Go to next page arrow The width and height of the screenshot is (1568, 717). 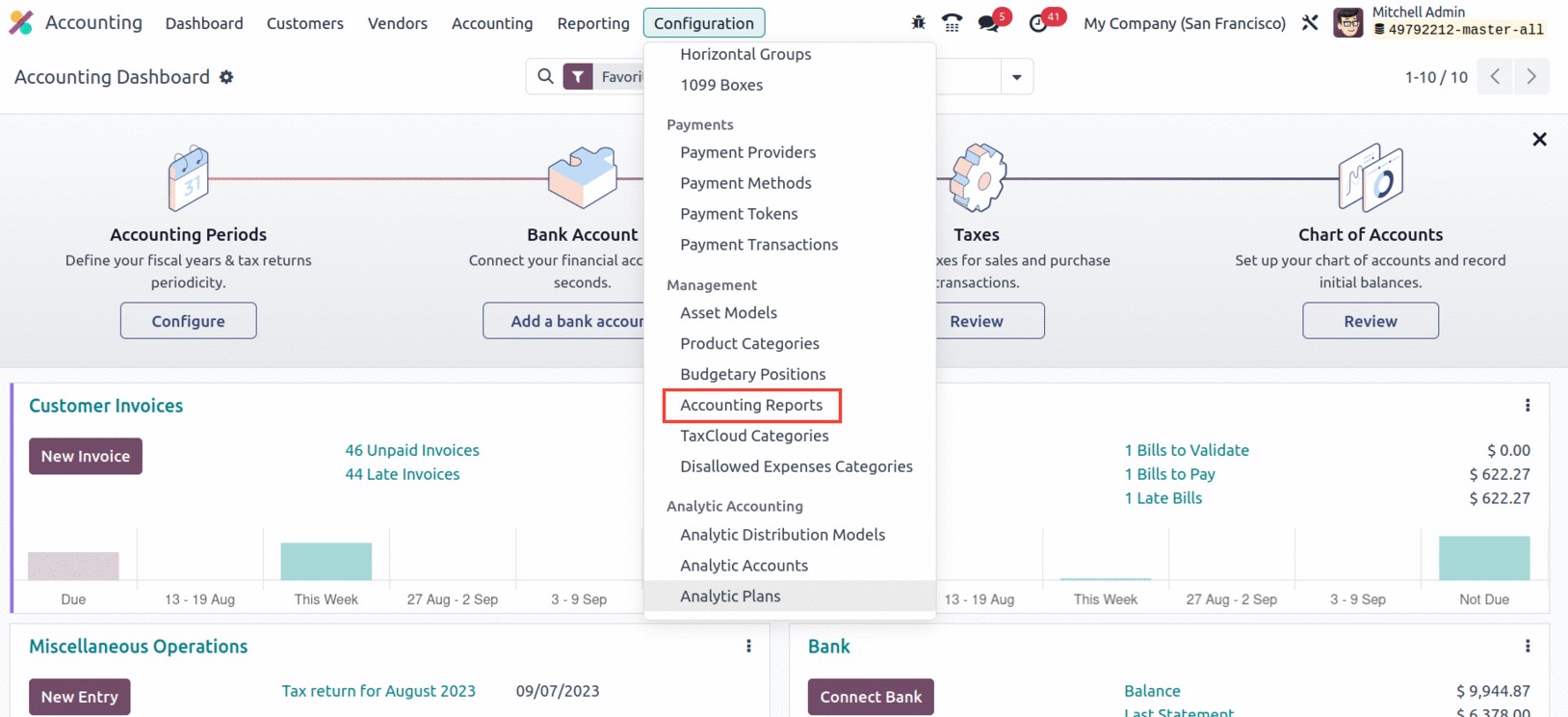(x=1531, y=77)
